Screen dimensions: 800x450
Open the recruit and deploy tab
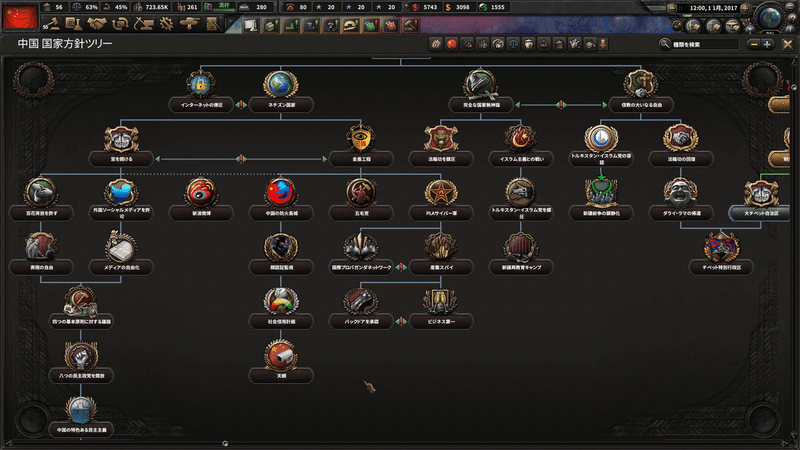(x=190, y=24)
